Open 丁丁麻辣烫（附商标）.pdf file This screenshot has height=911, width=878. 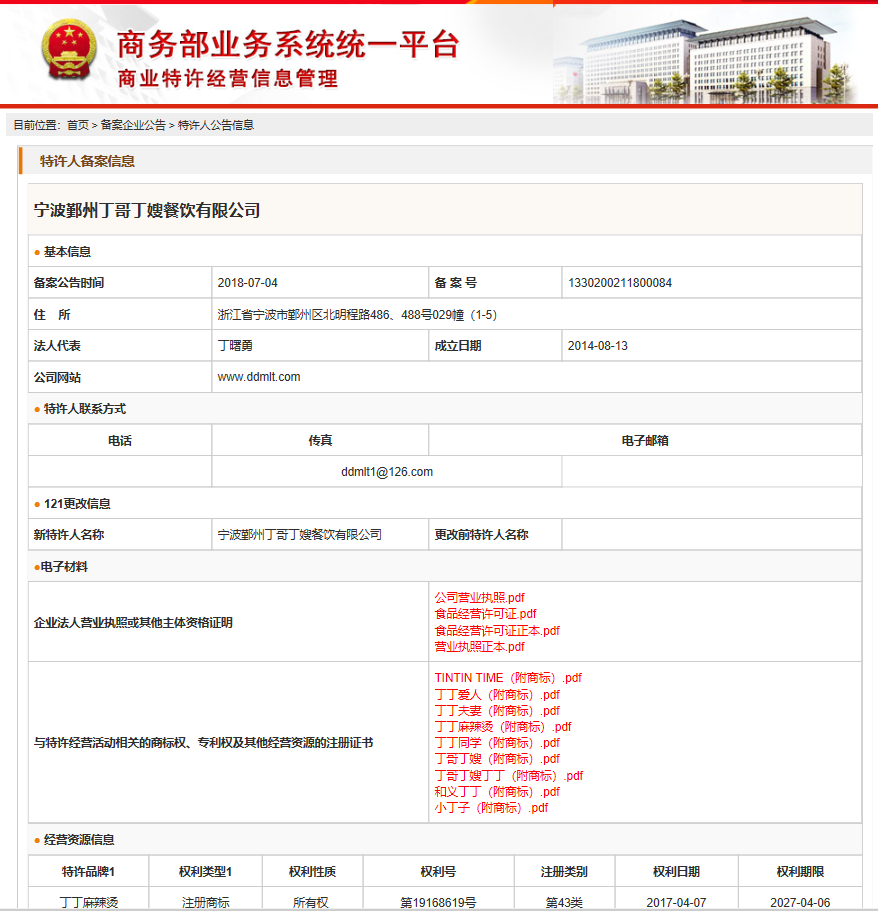(x=503, y=727)
